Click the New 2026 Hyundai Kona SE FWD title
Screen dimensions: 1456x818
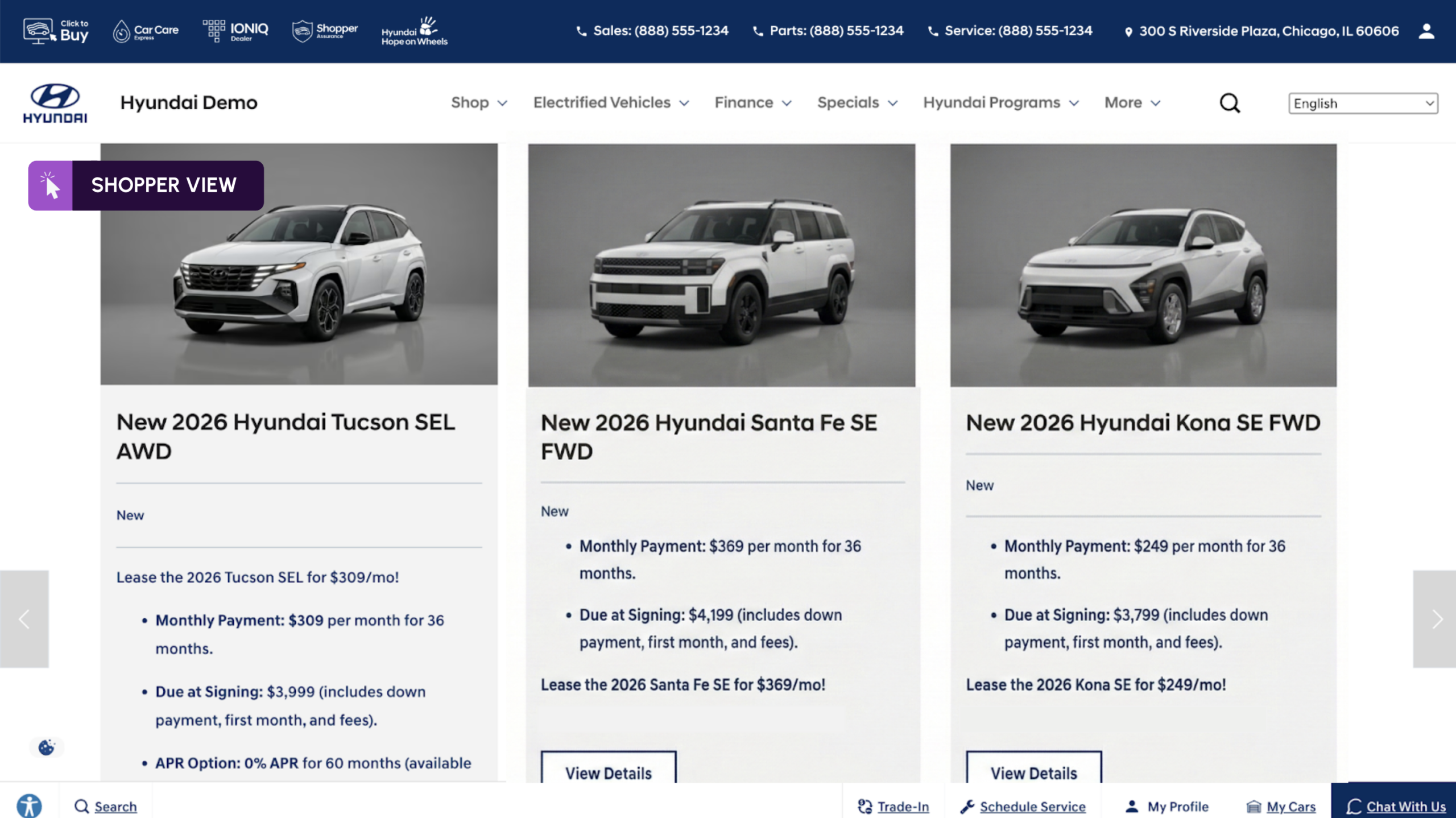pyautogui.click(x=1143, y=423)
